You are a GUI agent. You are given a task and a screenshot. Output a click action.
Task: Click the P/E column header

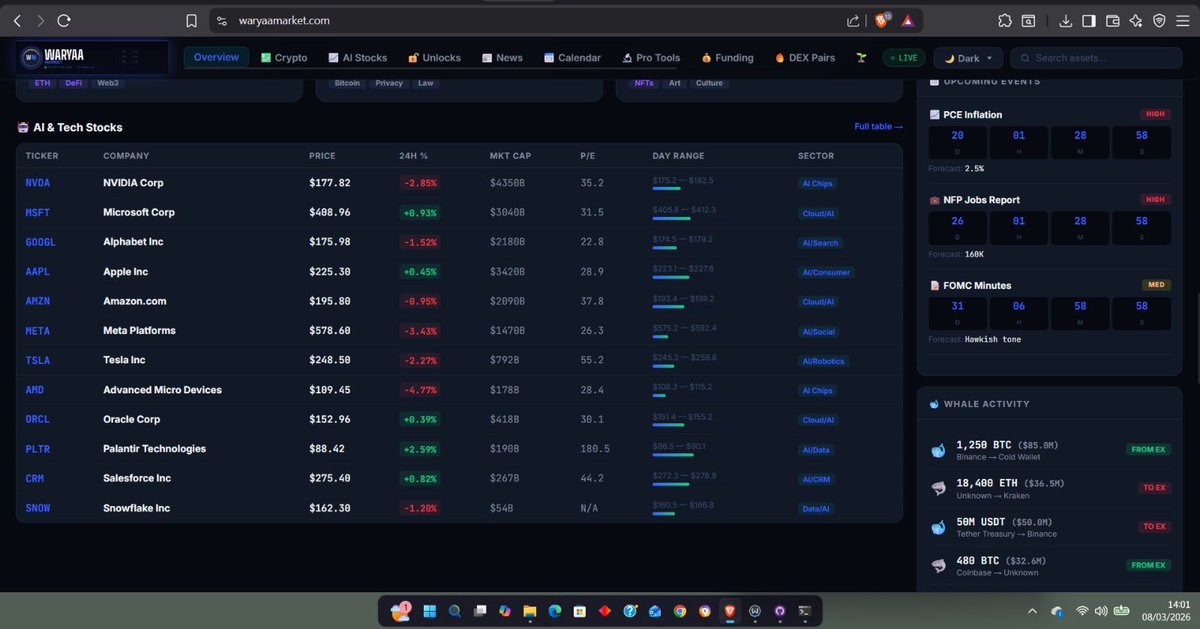point(587,156)
